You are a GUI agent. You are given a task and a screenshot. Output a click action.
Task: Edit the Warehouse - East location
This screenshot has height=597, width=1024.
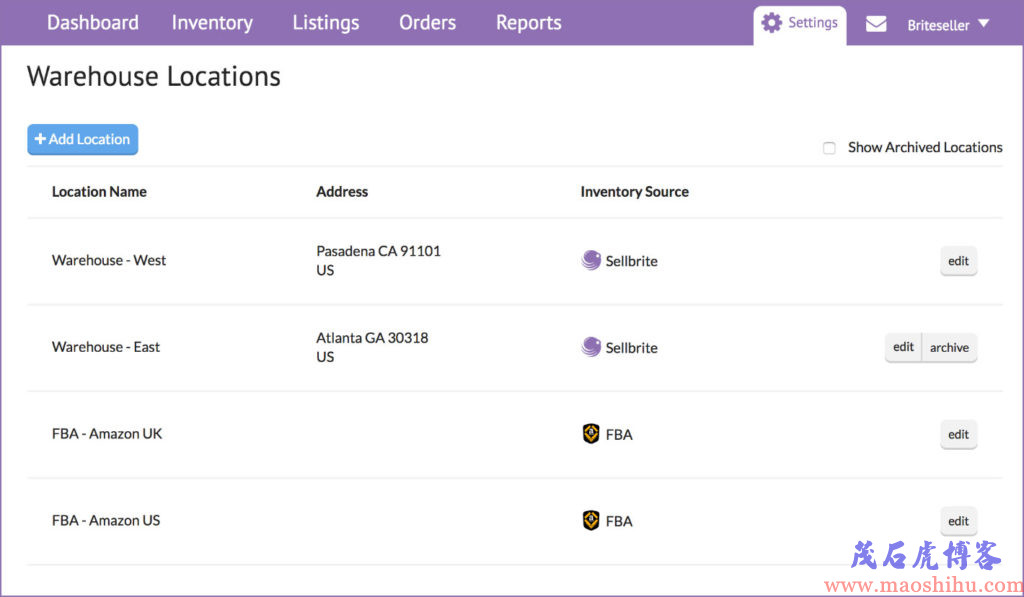pyautogui.click(x=903, y=347)
